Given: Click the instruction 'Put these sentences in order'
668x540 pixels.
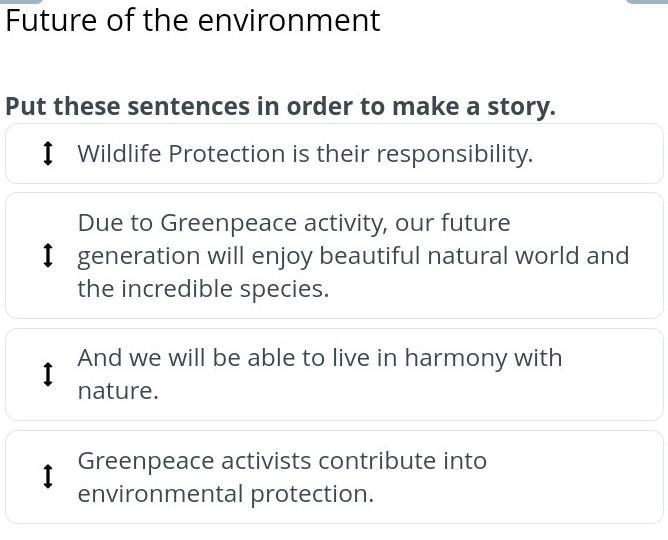Looking at the screenshot, I should 280,107.
